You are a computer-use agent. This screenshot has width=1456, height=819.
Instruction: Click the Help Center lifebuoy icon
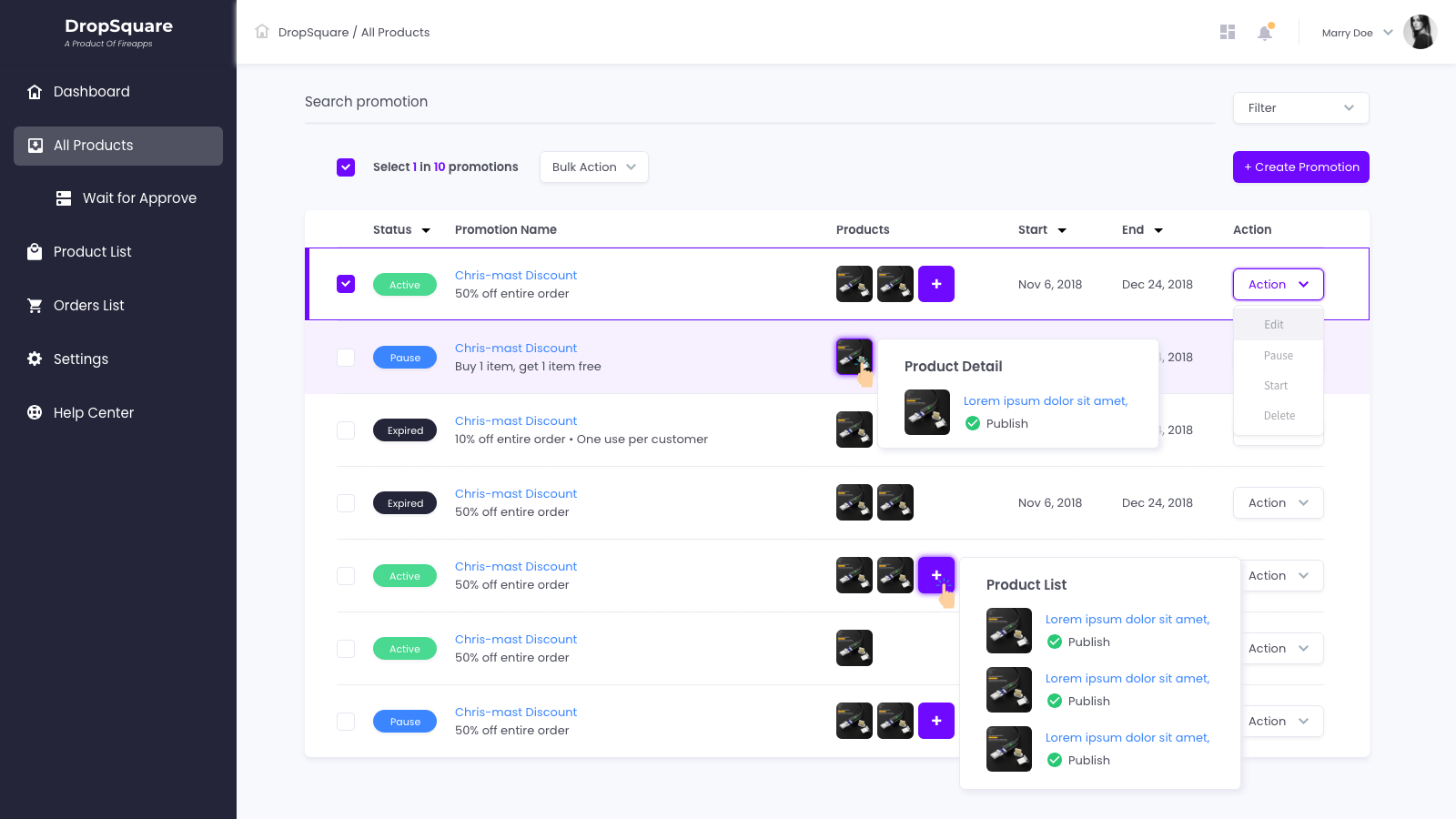(x=35, y=413)
